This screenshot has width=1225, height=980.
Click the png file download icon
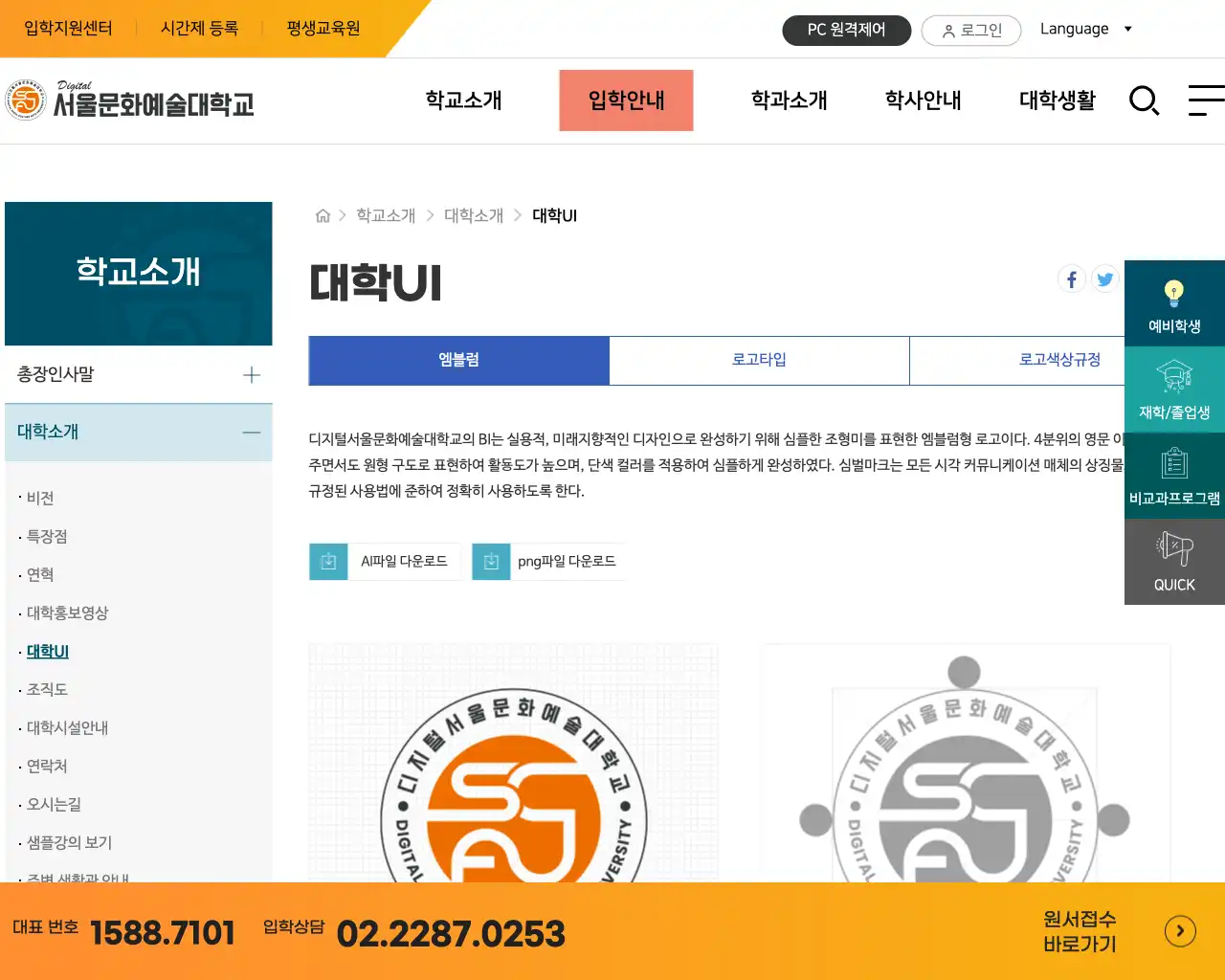[x=491, y=562]
